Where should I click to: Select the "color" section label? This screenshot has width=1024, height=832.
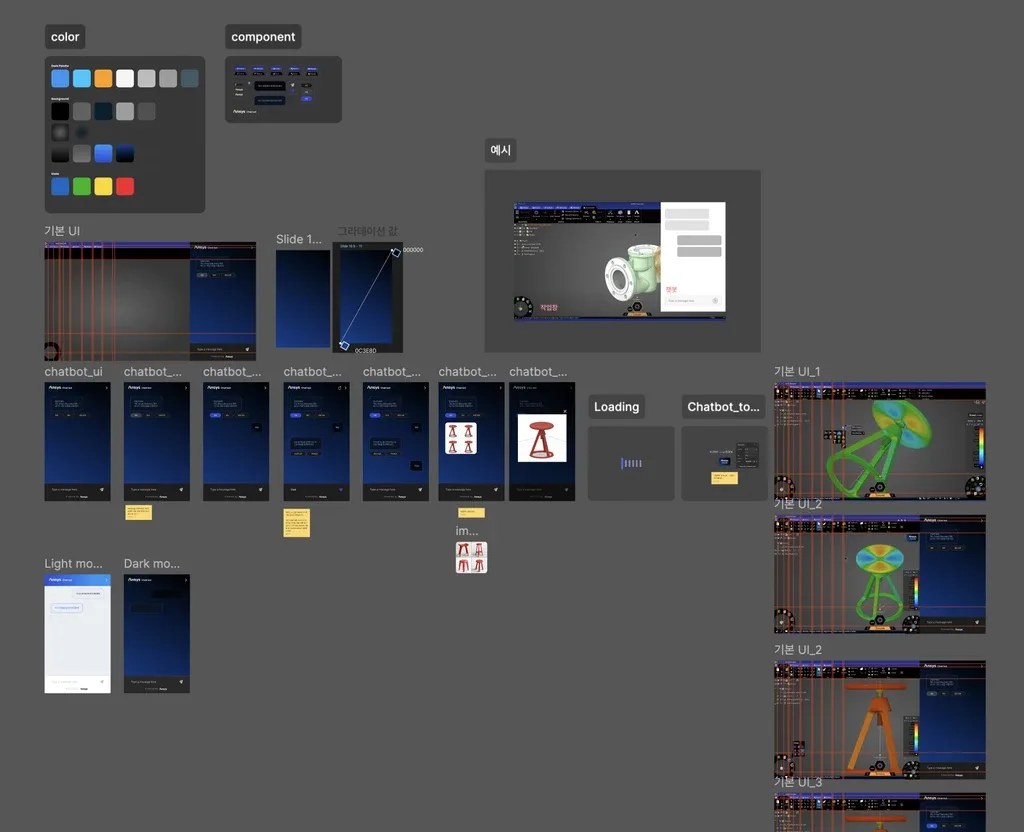coord(65,37)
